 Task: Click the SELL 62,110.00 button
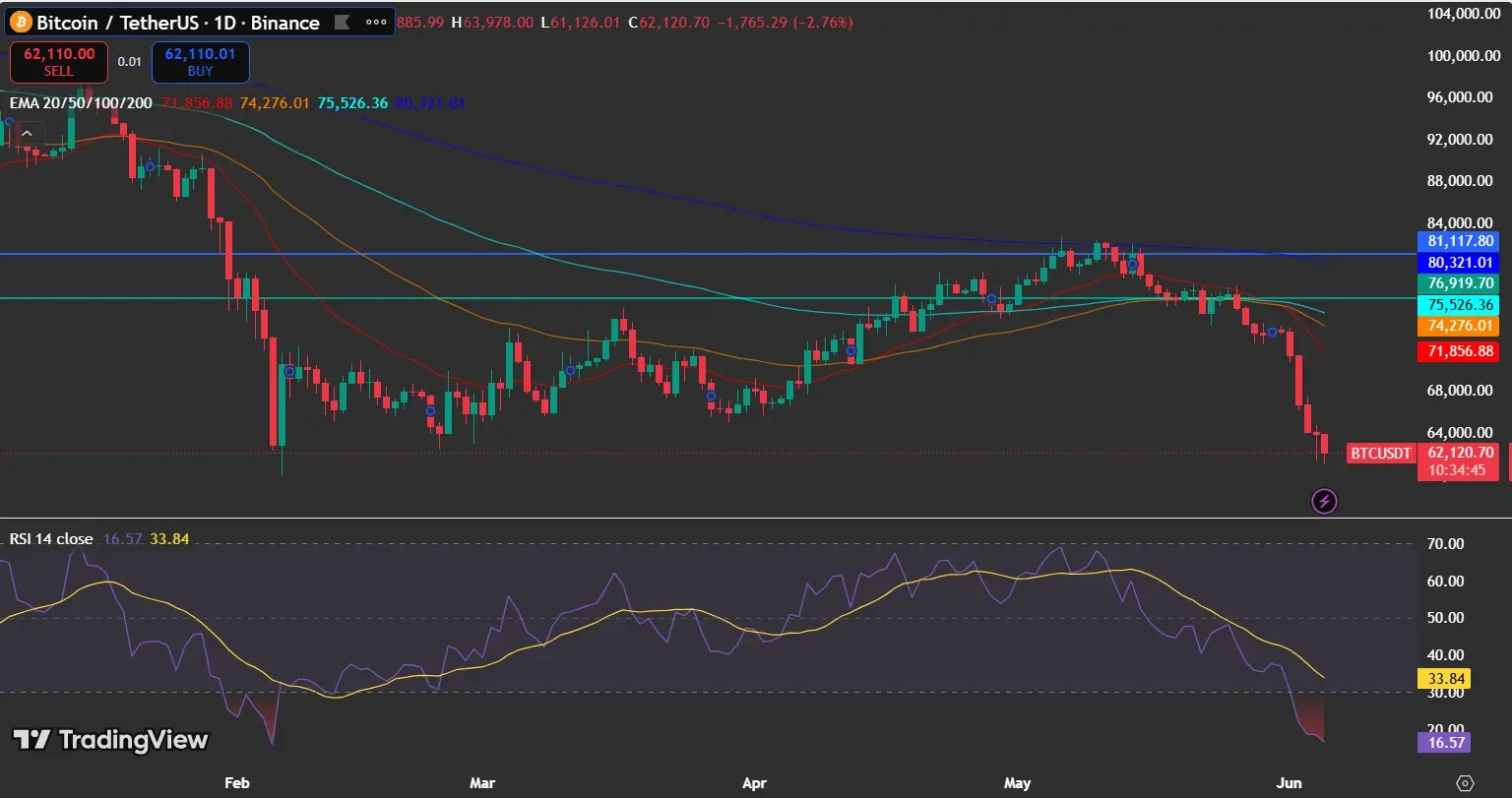pos(58,62)
